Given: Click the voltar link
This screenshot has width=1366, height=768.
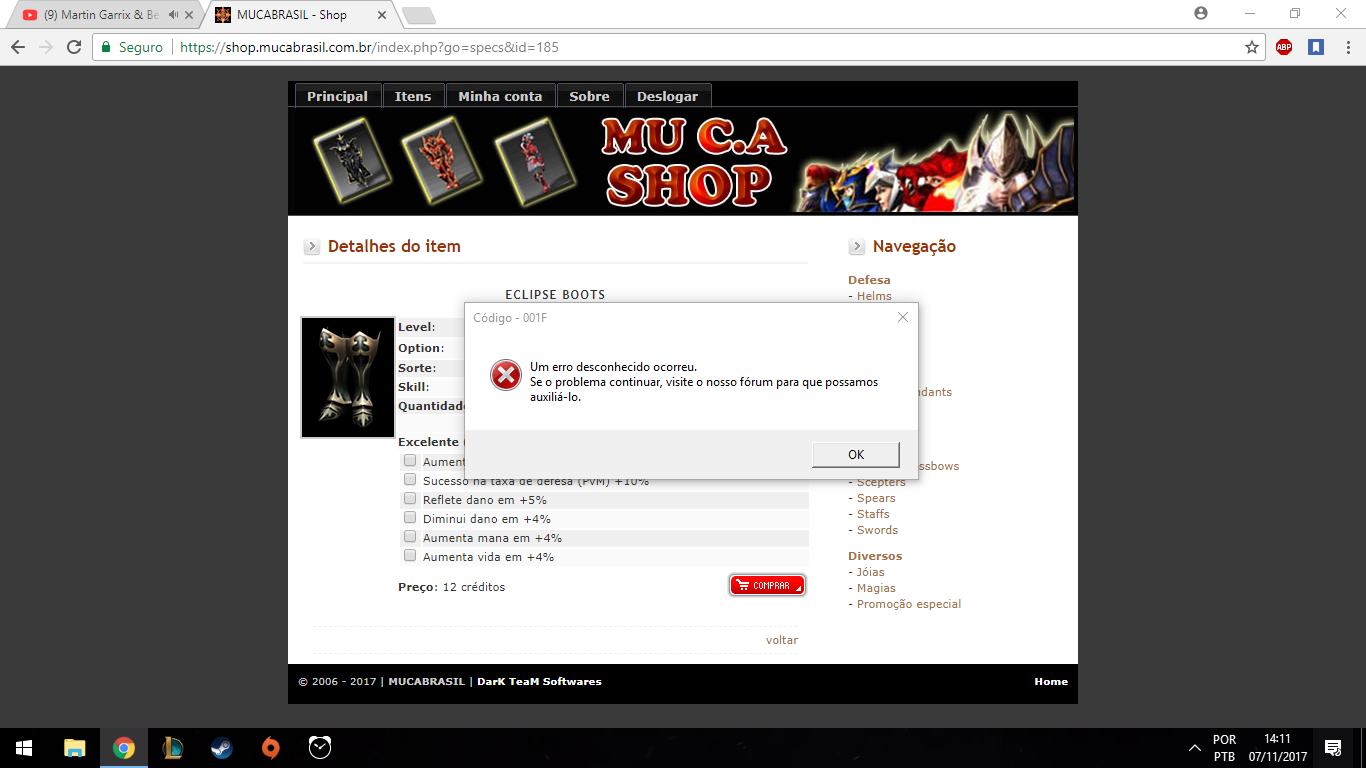Looking at the screenshot, I should [782, 640].
